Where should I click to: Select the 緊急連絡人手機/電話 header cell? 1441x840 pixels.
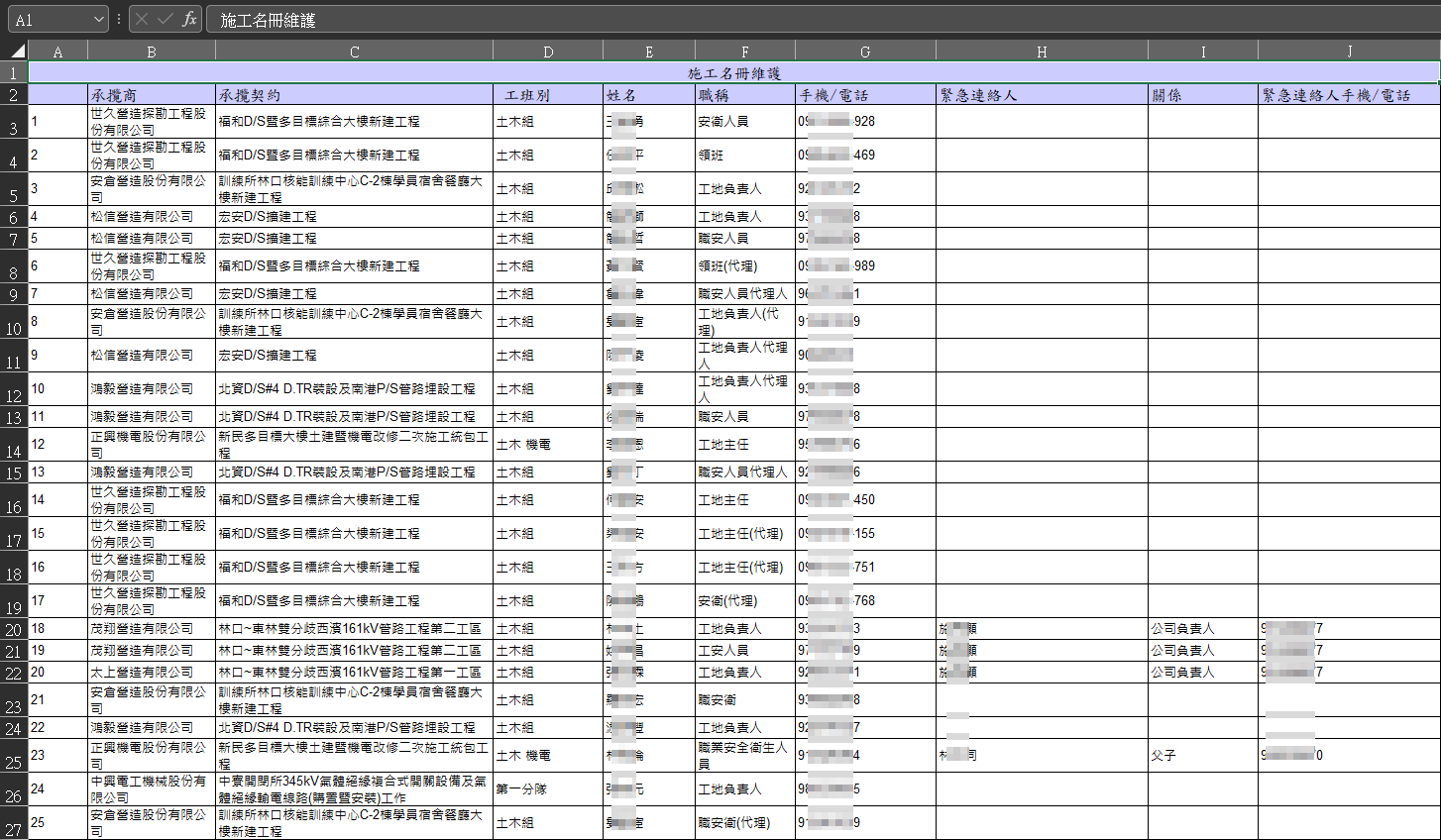(1349, 95)
